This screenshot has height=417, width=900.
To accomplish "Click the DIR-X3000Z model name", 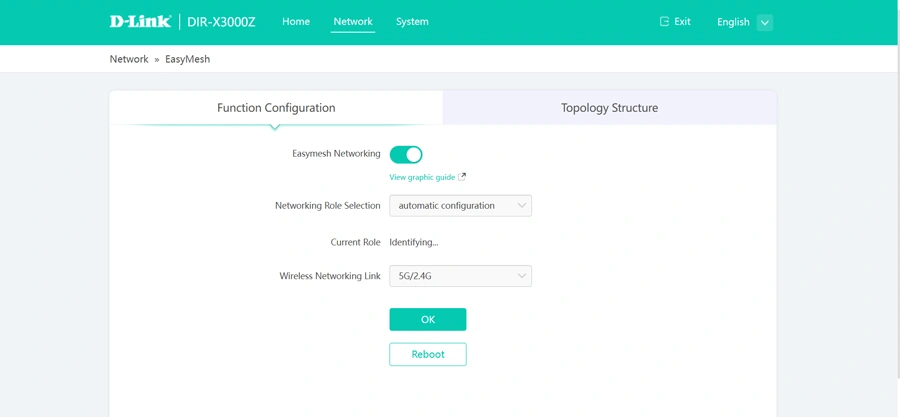I will click(222, 22).
